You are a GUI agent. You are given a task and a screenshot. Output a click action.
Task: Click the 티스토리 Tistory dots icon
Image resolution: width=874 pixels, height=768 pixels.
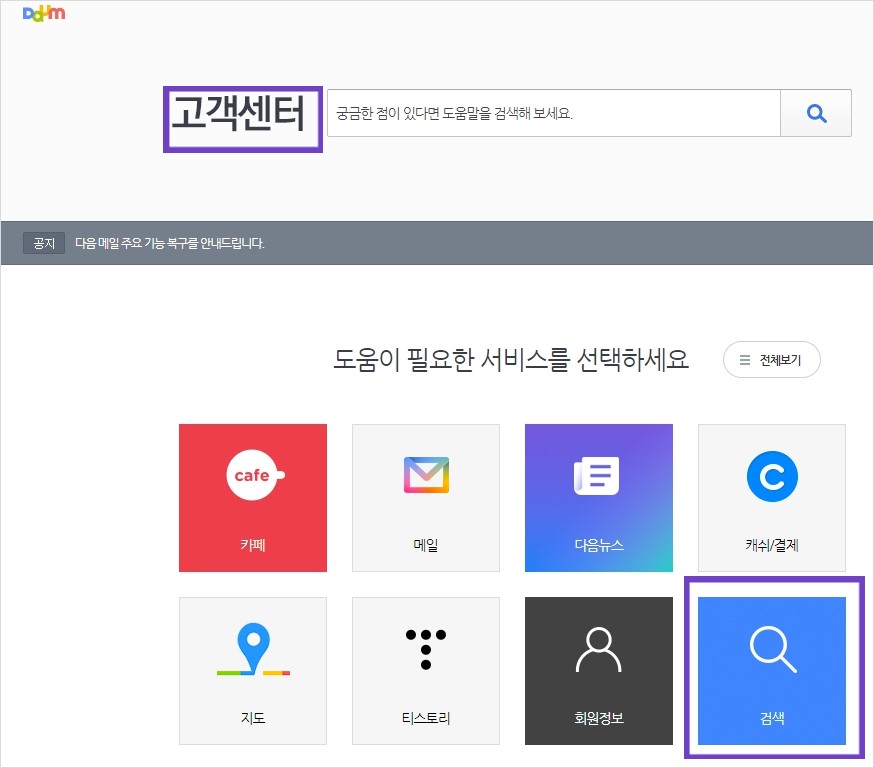pyautogui.click(x=425, y=650)
